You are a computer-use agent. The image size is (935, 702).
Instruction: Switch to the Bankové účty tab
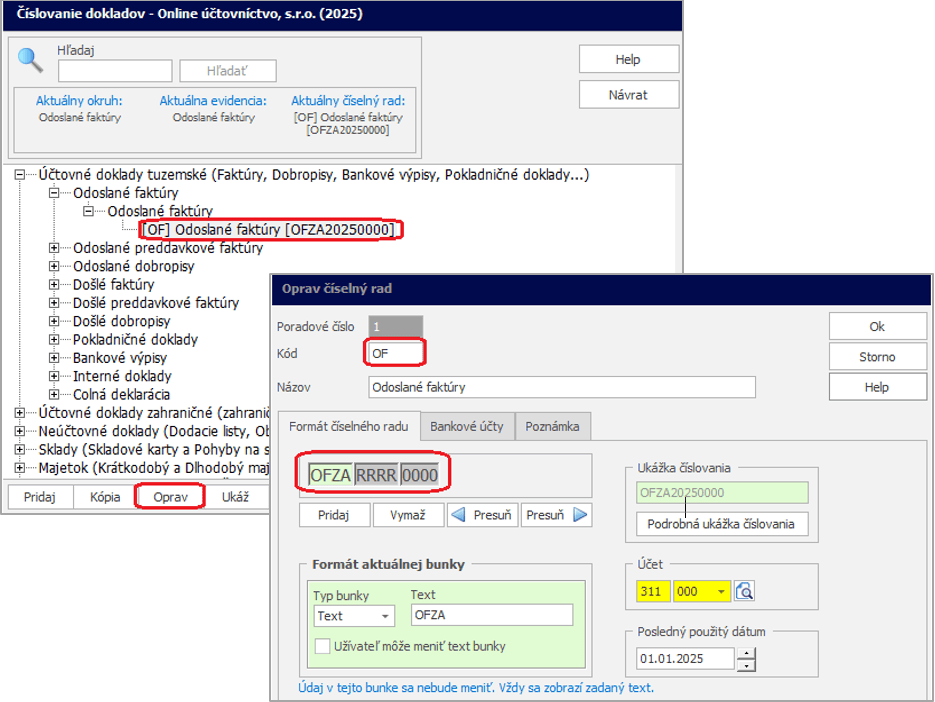coord(467,426)
